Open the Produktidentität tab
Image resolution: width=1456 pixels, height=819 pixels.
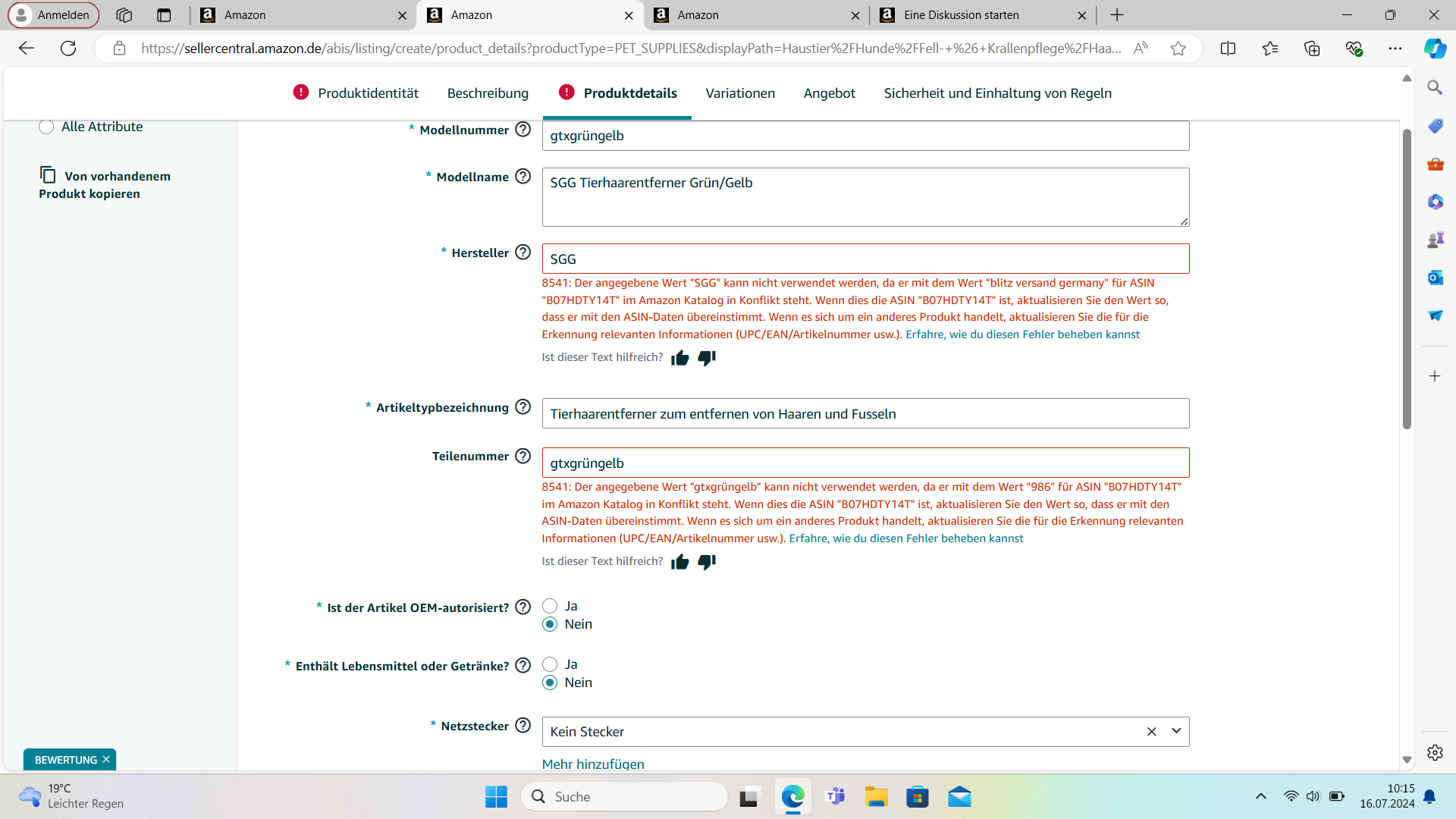pos(368,93)
